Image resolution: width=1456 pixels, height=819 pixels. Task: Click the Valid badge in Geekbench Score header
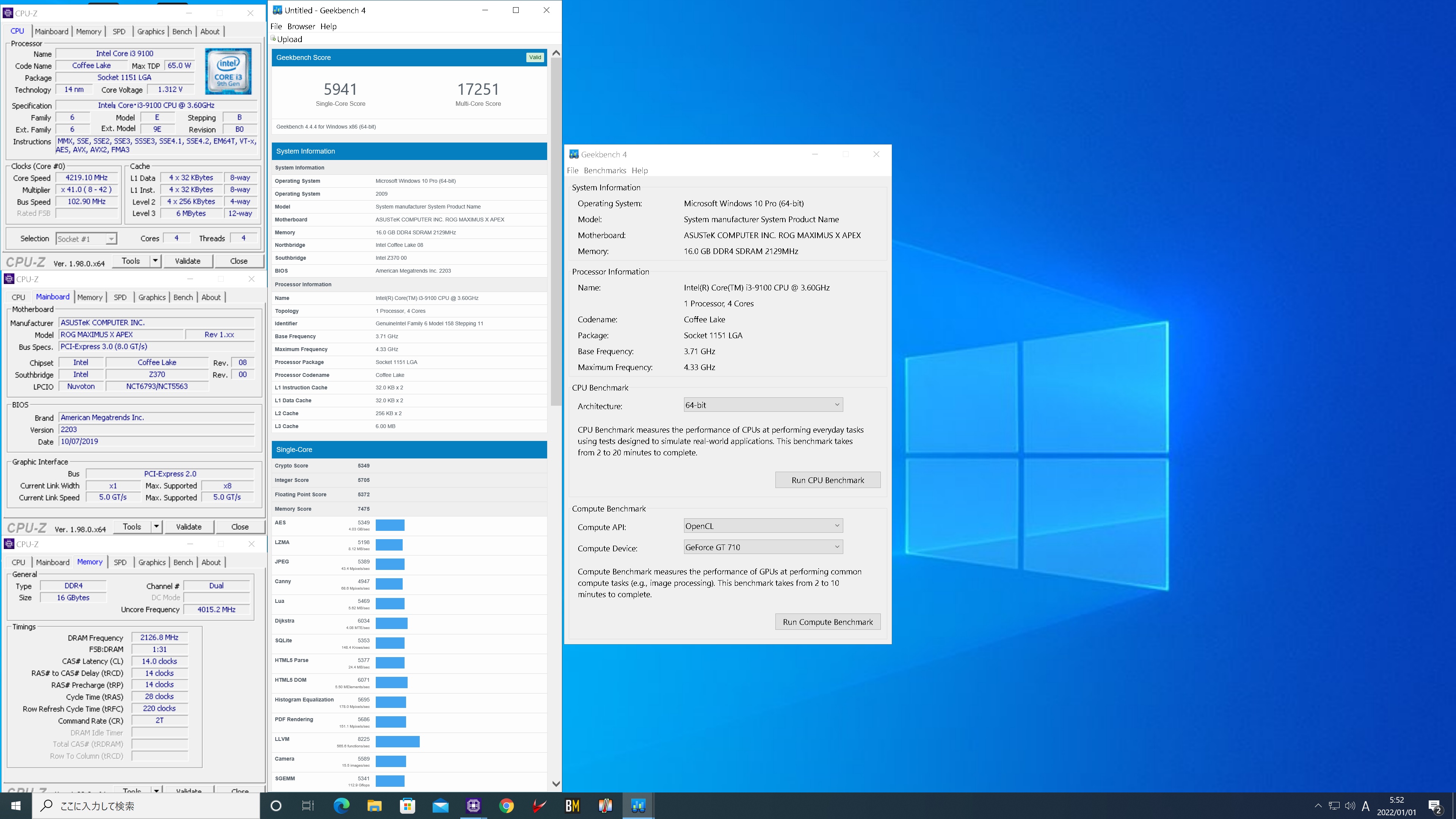point(535,57)
